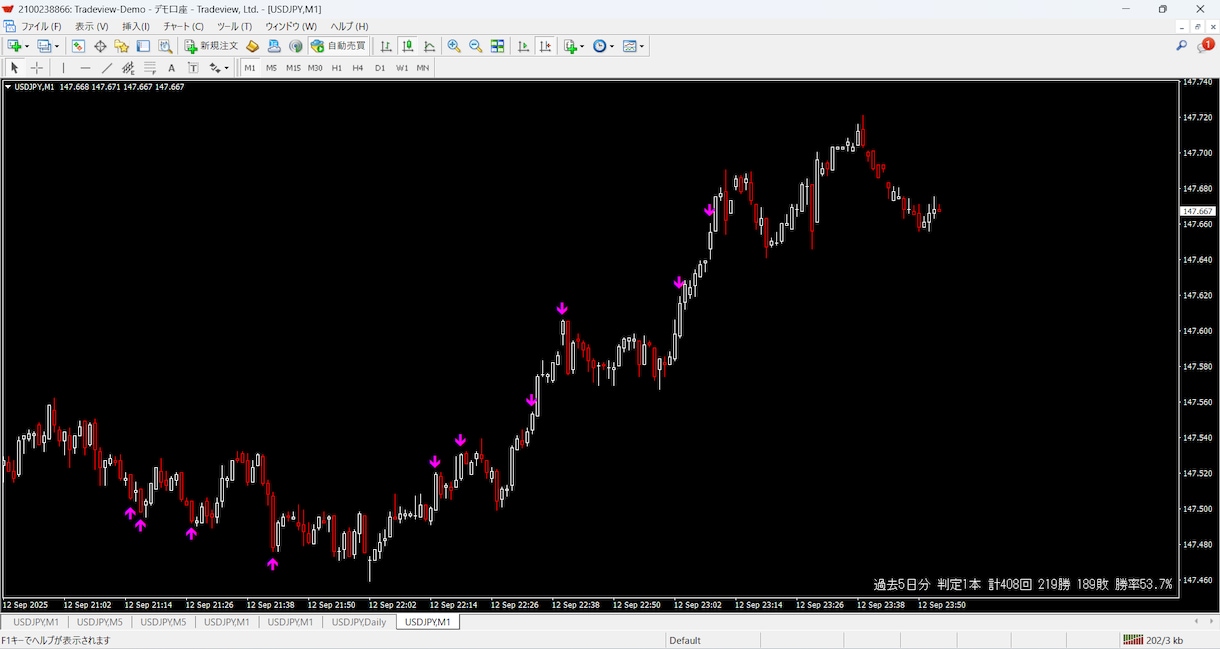Click the 自動売買 auto trading button

point(339,46)
